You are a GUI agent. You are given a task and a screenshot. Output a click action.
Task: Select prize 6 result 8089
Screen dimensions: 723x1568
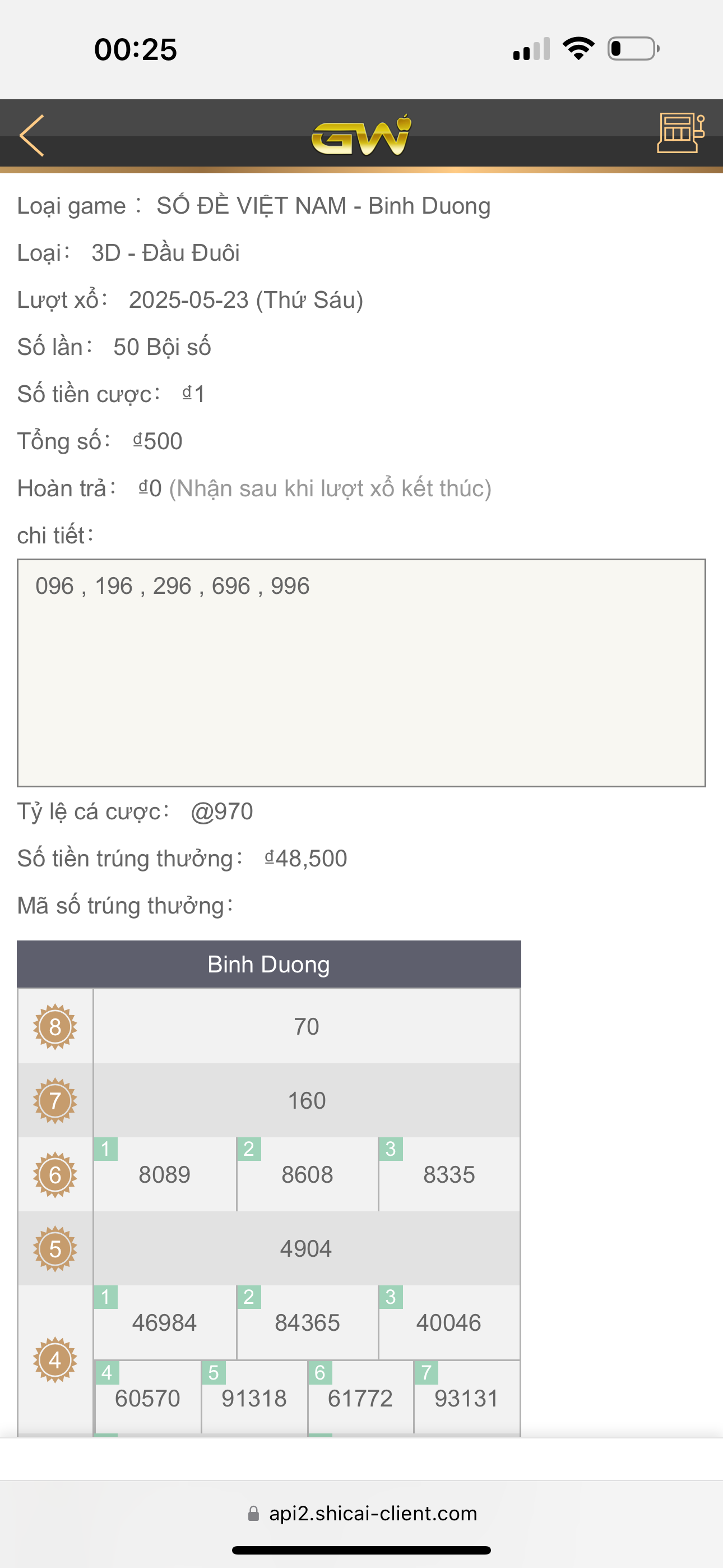164,1175
